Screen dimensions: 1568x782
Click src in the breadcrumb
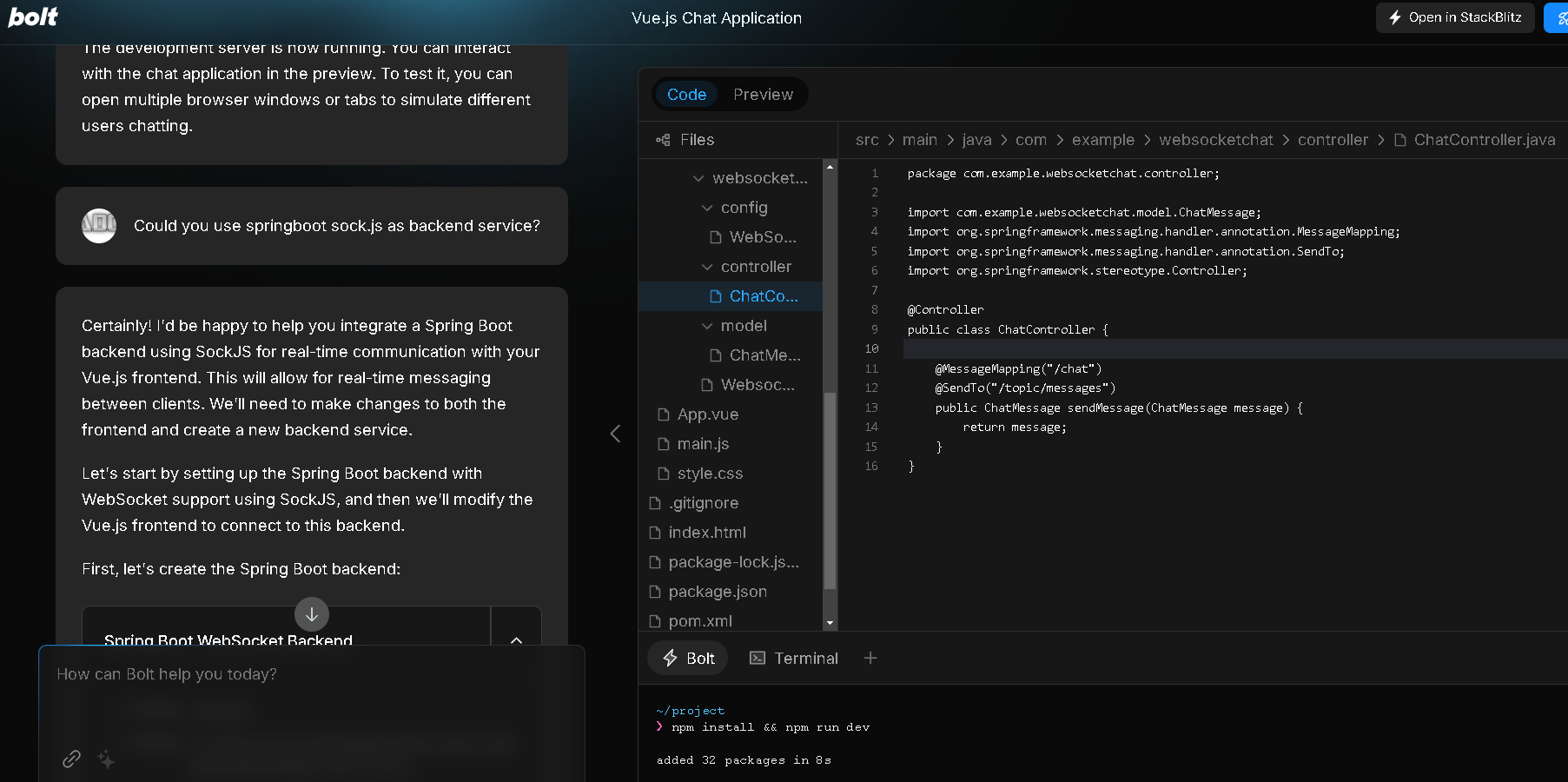pos(867,140)
